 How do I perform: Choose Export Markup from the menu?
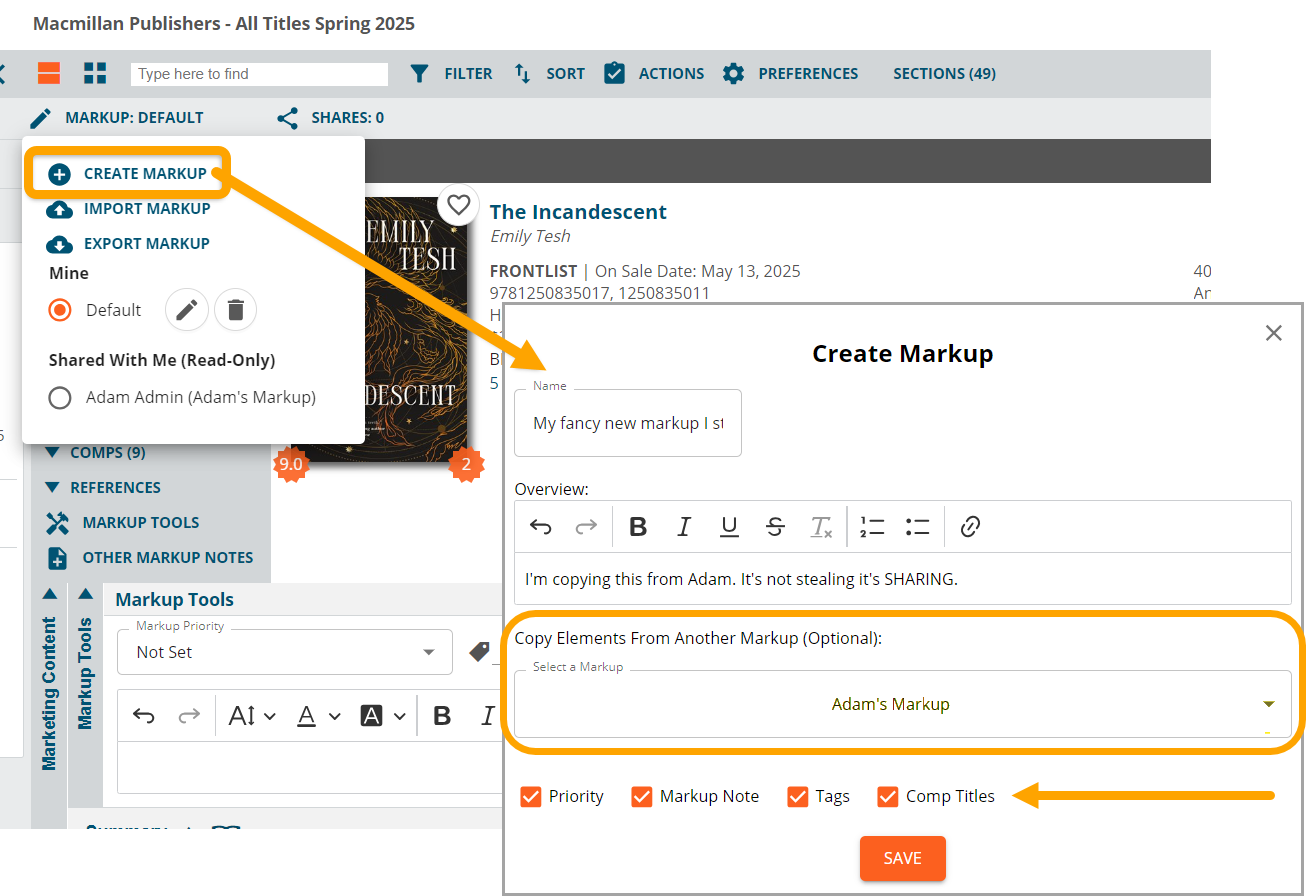coord(146,244)
